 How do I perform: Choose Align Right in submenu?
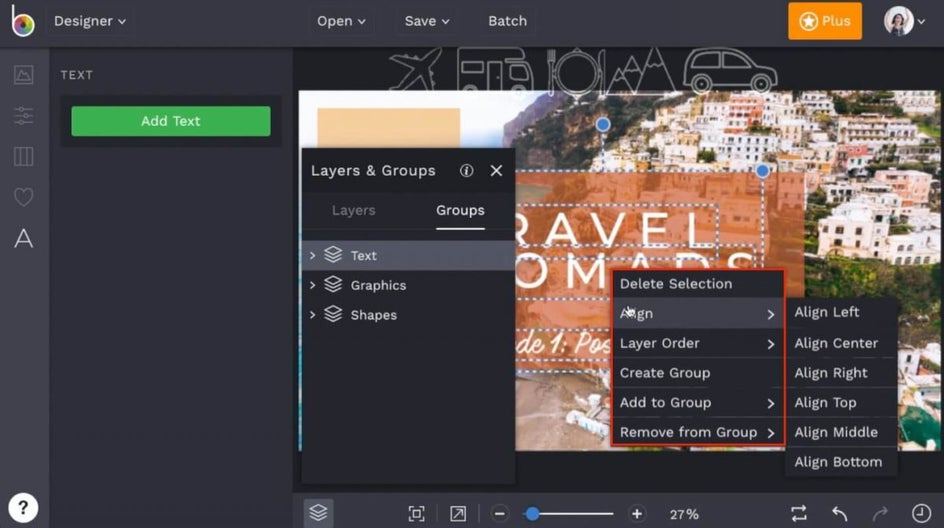tap(841, 373)
